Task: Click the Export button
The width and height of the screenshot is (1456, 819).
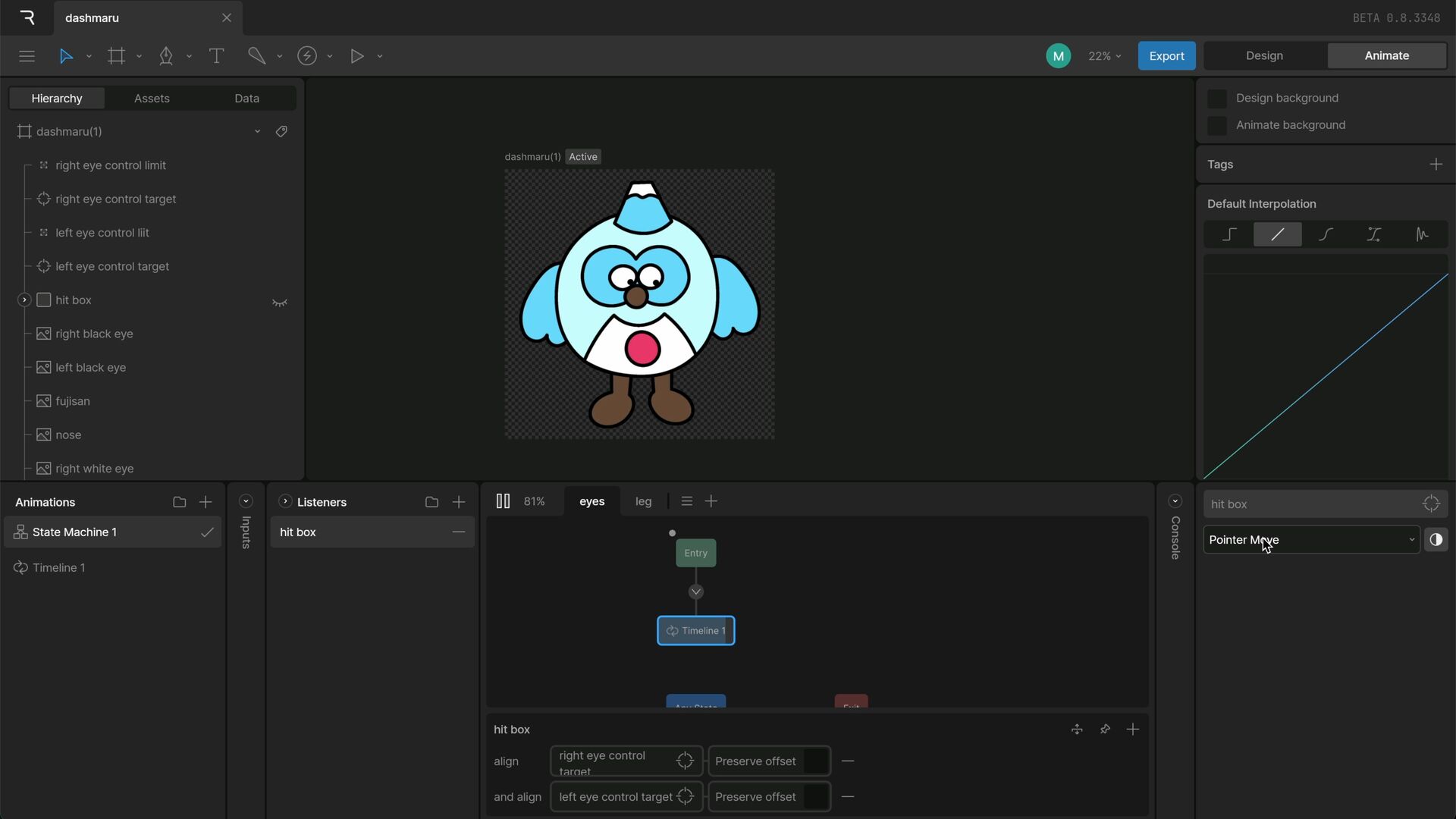Action: (1166, 56)
